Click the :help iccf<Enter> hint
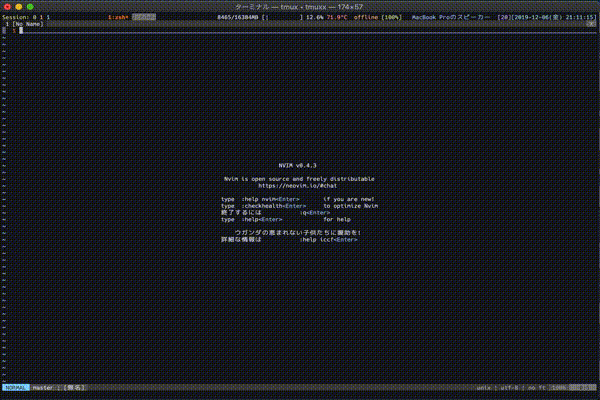The image size is (600, 400). [x=328, y=240]
